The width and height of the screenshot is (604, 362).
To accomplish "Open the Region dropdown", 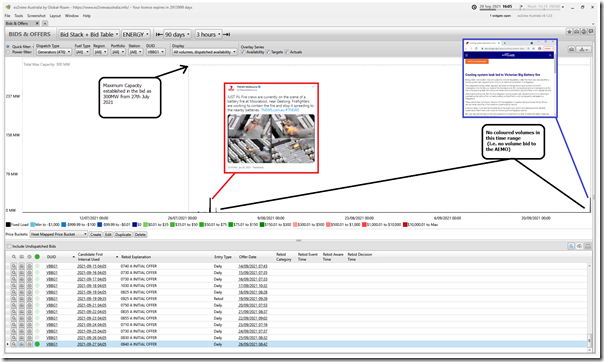I will pyautogui.click(x=100, y=52).
